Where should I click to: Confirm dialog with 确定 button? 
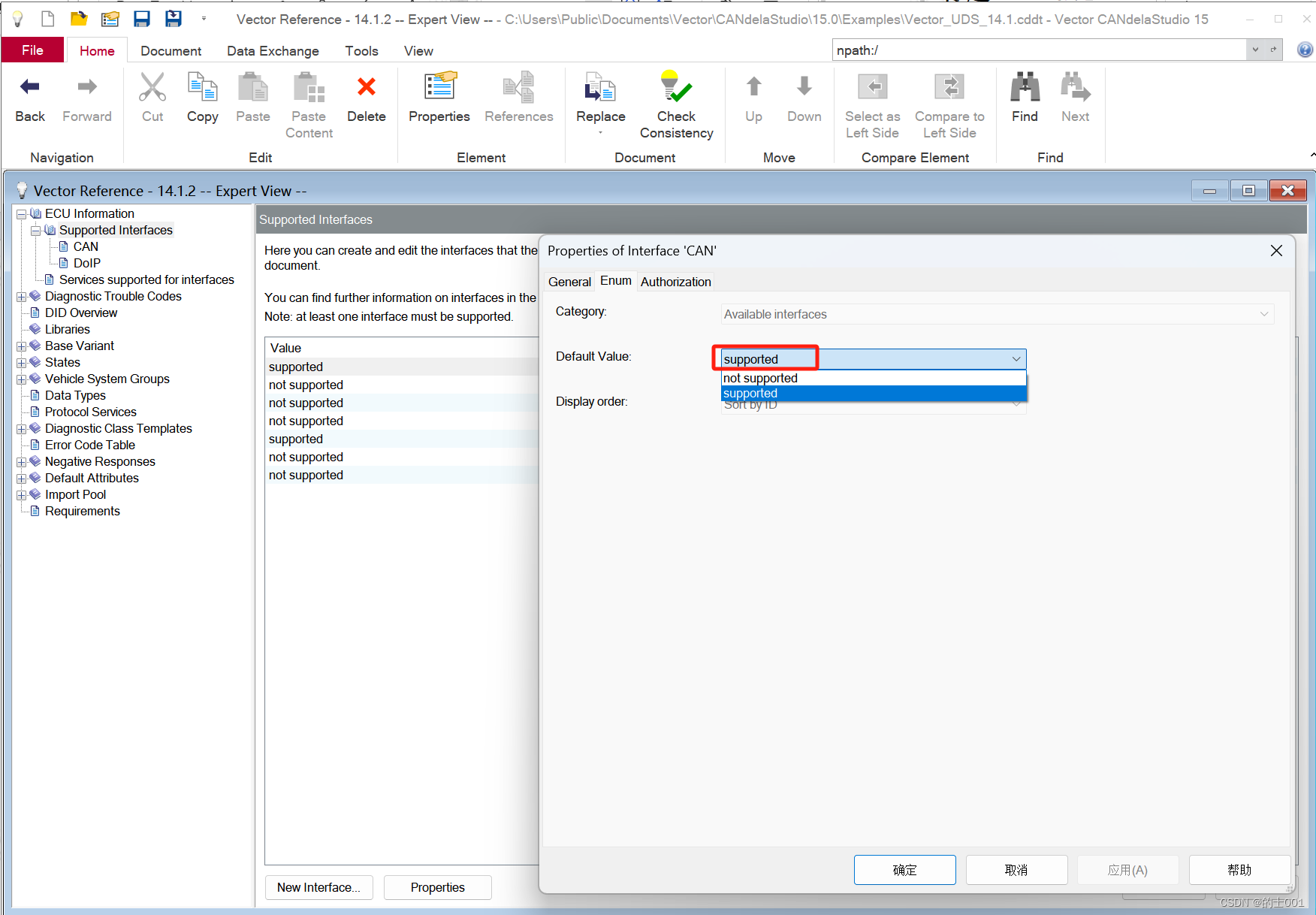904,870
